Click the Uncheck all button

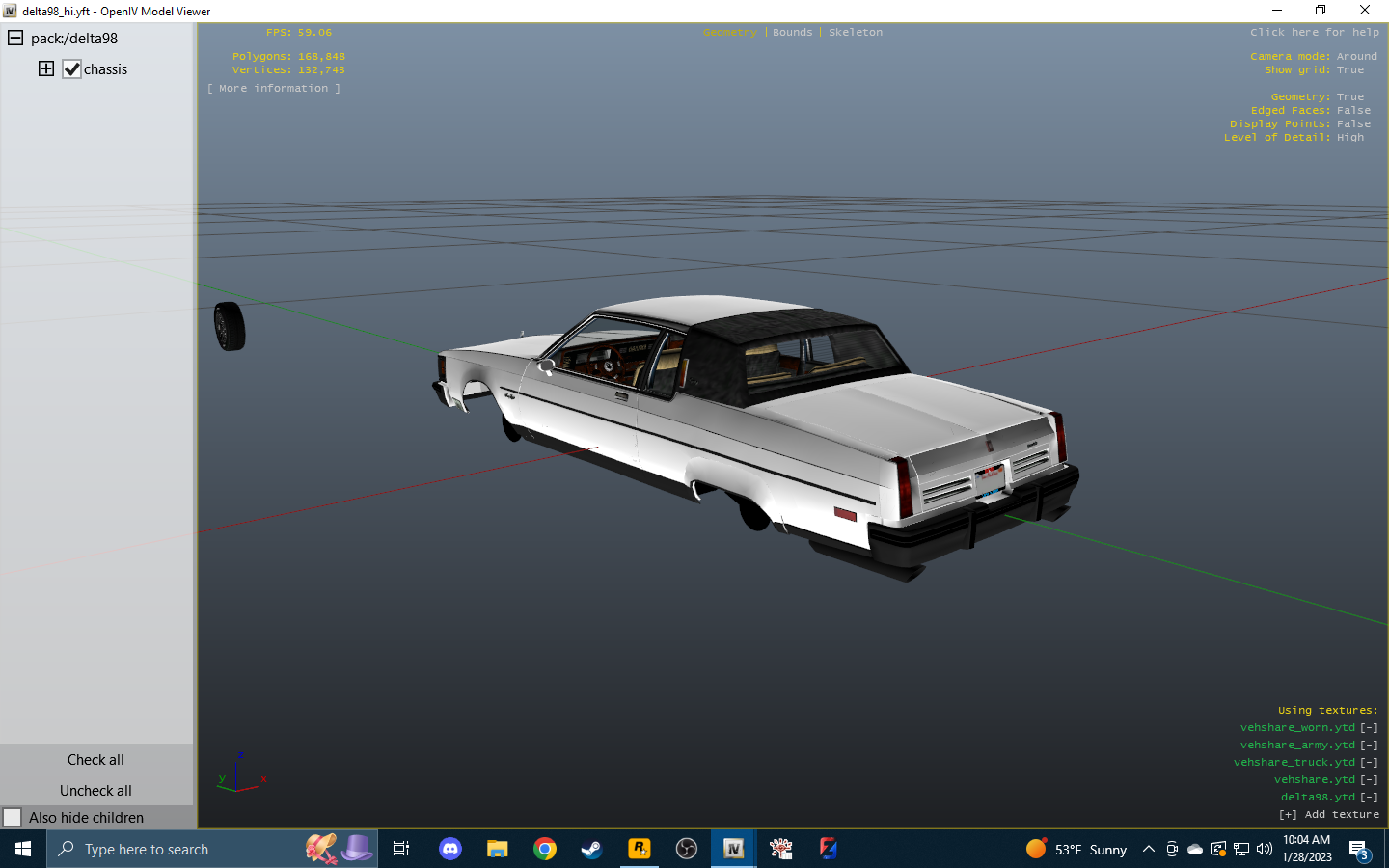(x=95, y=790)
